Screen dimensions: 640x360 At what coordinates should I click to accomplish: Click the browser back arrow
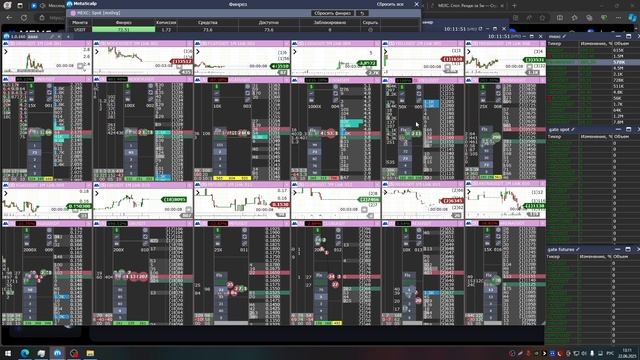[x=9, y=18]
